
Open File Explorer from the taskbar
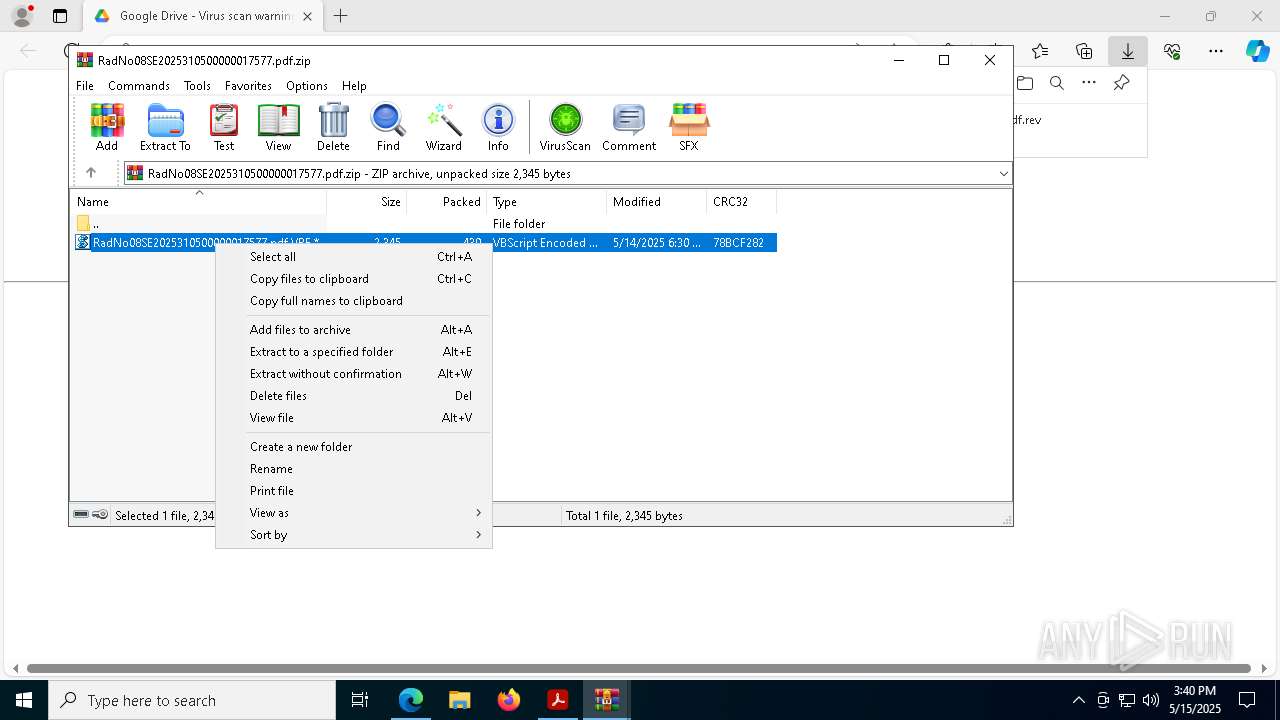click(x=460, y=700)
